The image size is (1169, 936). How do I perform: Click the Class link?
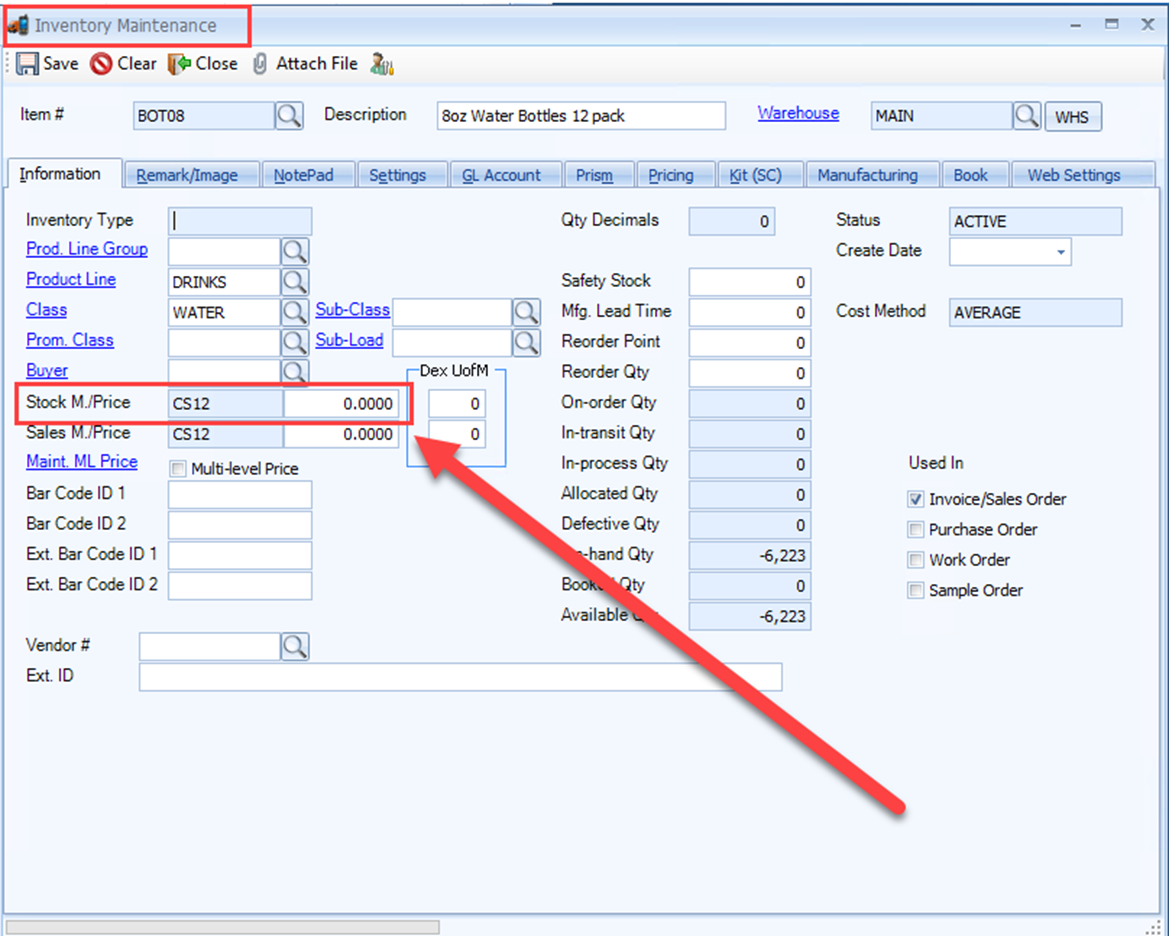(x=46, y=310)
